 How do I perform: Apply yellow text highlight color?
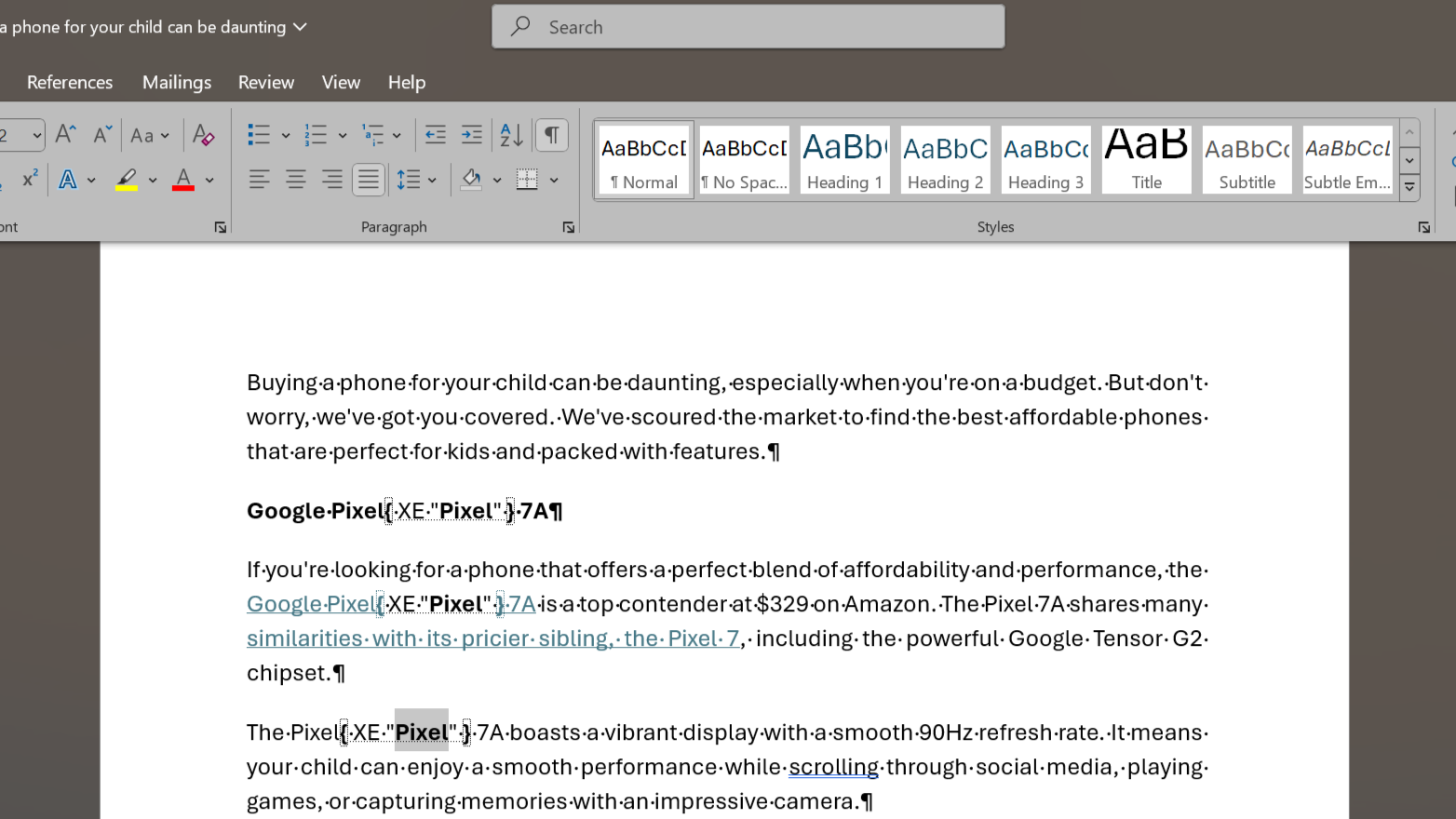pos(127,179)
